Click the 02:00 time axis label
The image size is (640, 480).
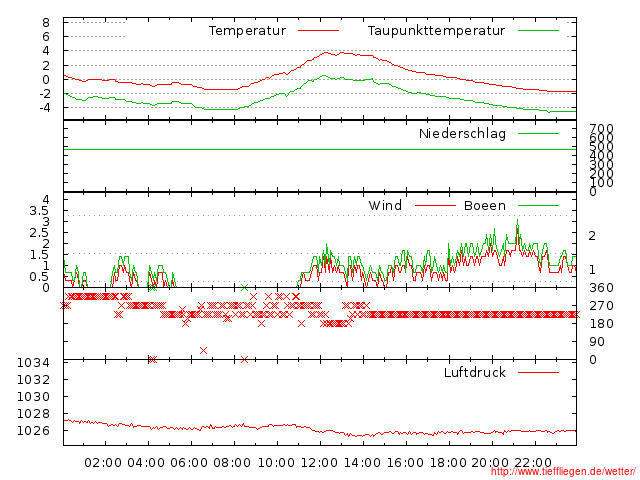coord(103,463)
